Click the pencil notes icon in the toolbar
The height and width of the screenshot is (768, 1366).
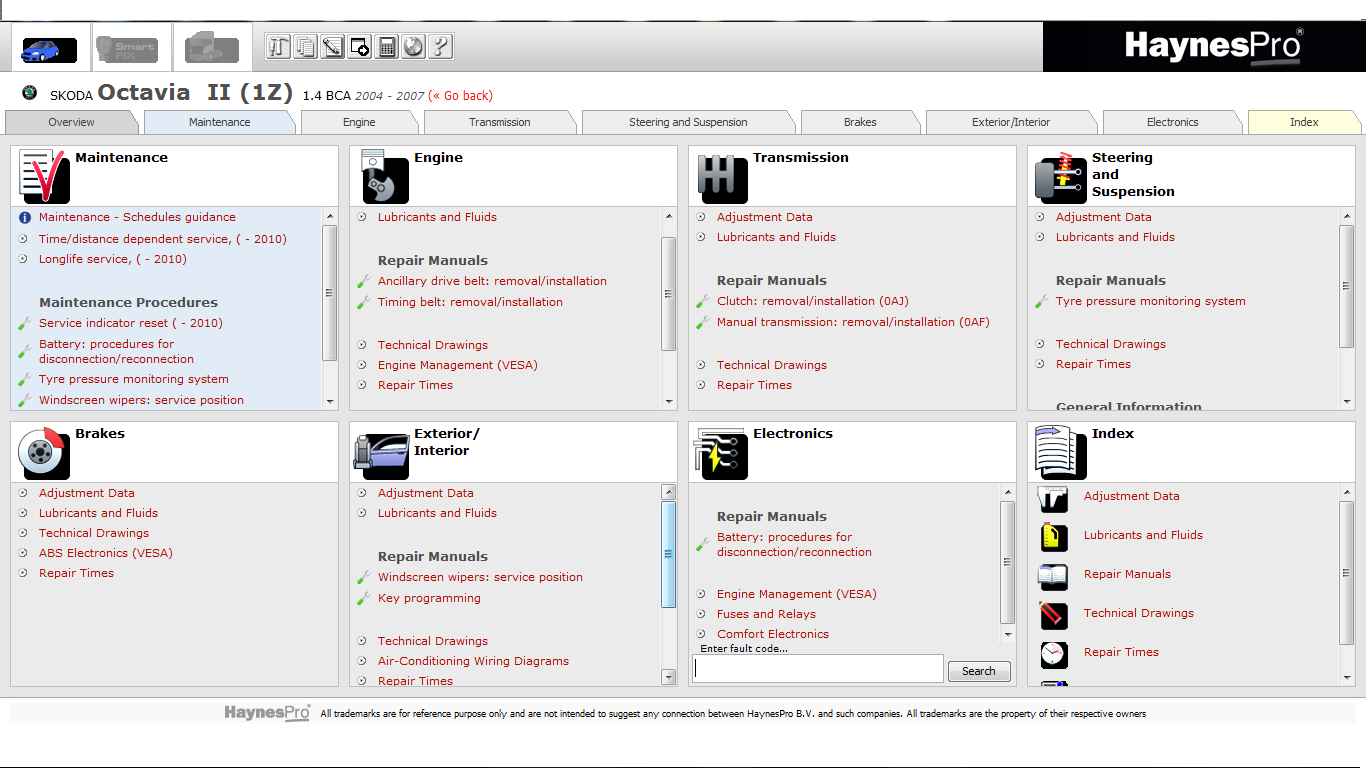333,46
